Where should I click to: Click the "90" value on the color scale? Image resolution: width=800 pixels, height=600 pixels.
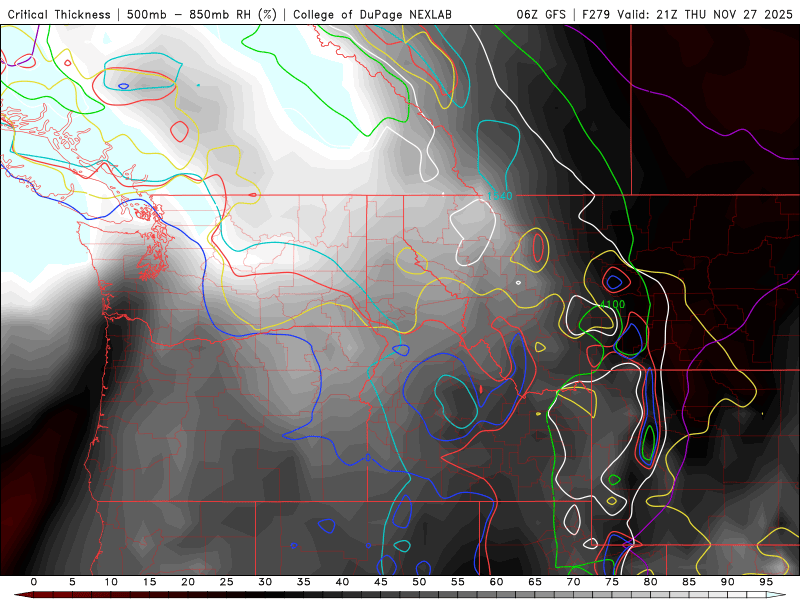[x=727, y=582]
